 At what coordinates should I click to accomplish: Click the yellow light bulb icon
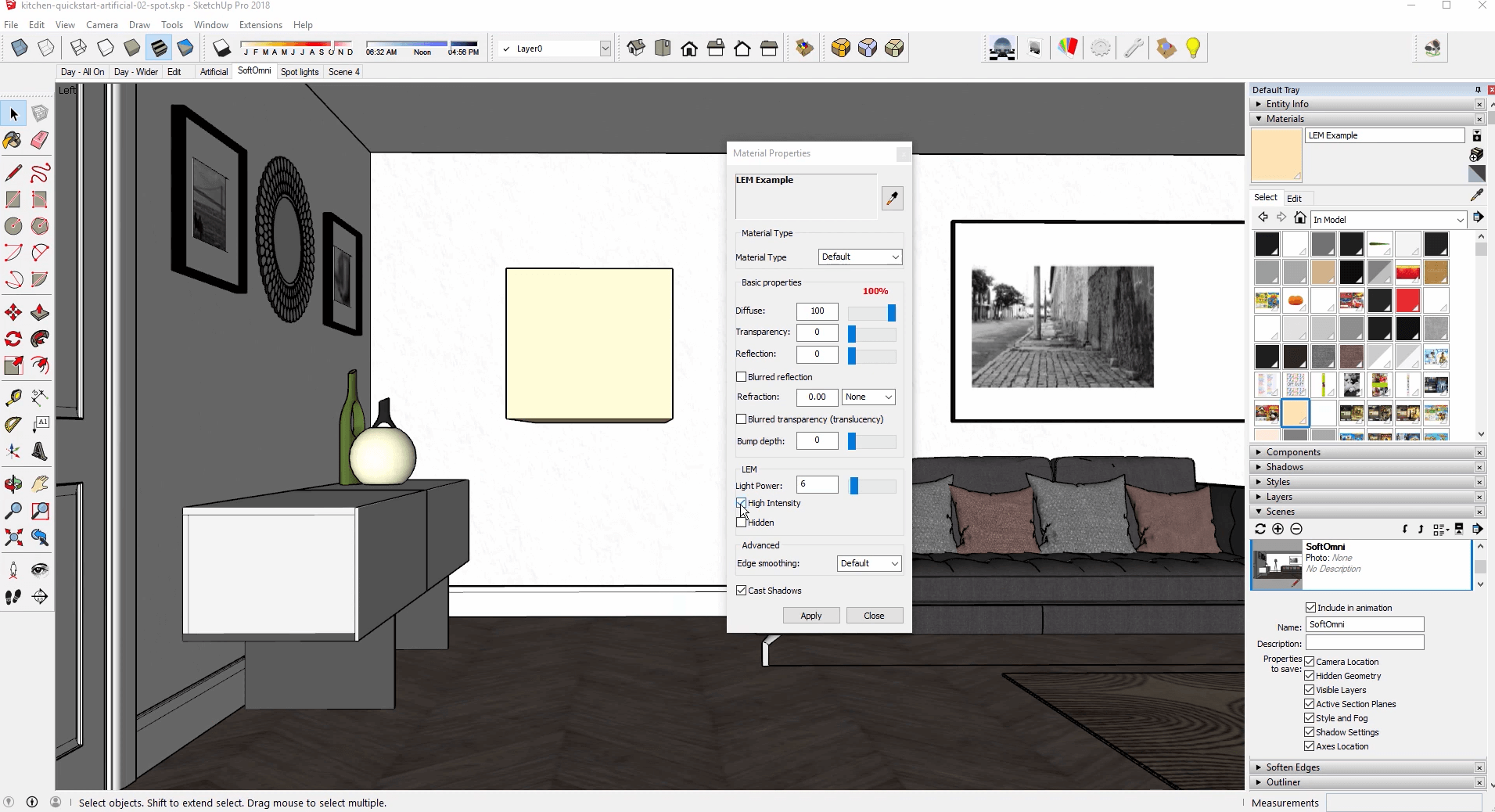click(1193, 49)
